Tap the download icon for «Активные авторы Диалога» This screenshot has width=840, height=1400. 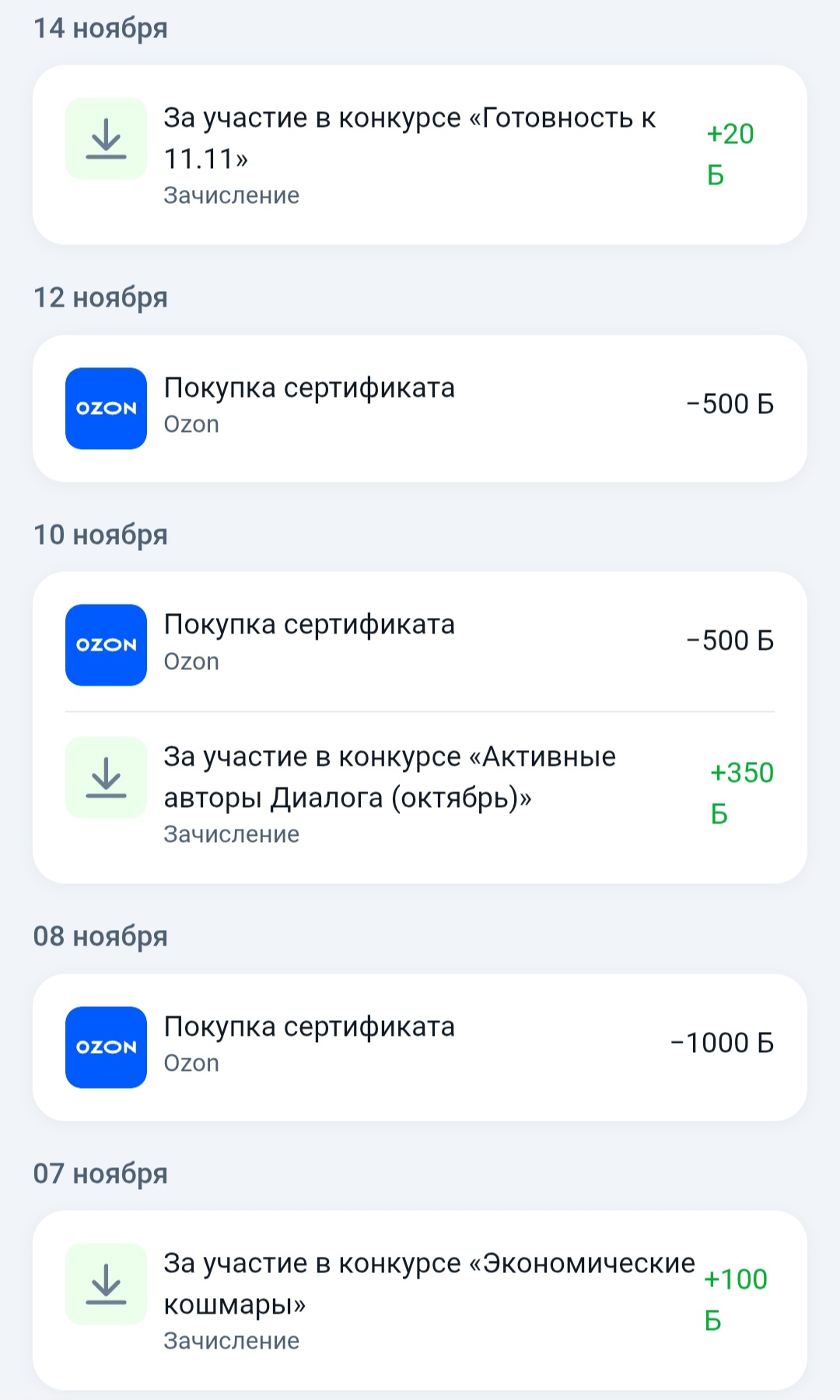tap(106, 777)
